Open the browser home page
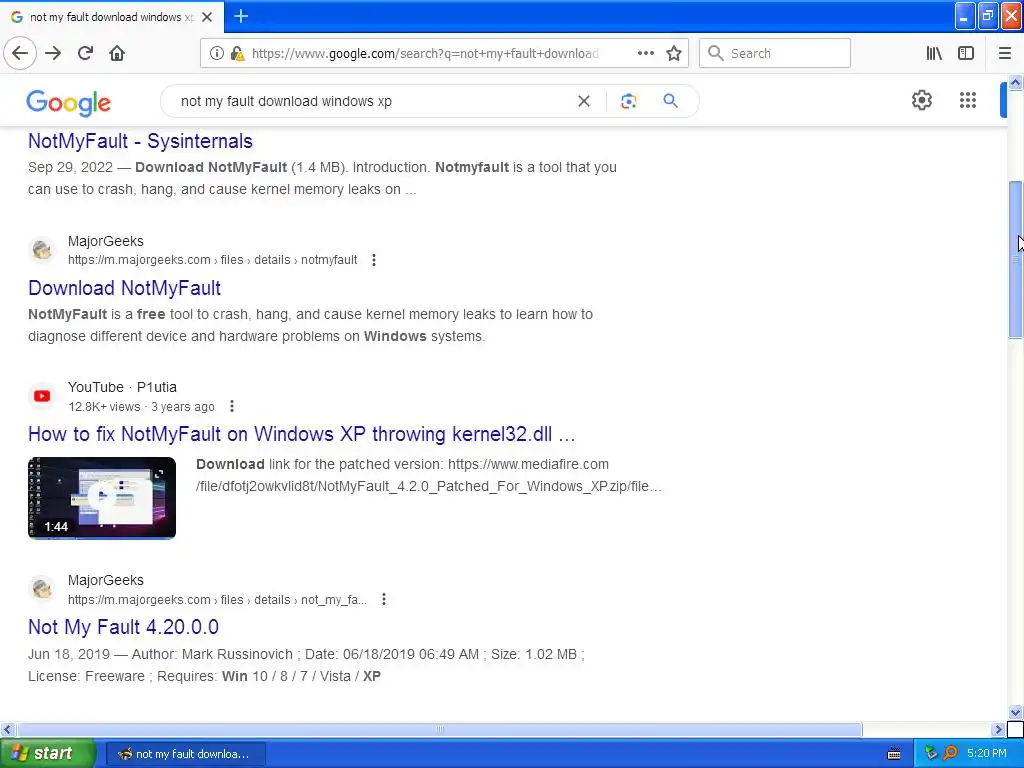The image size is (1024, 768). tap(117, 53)
